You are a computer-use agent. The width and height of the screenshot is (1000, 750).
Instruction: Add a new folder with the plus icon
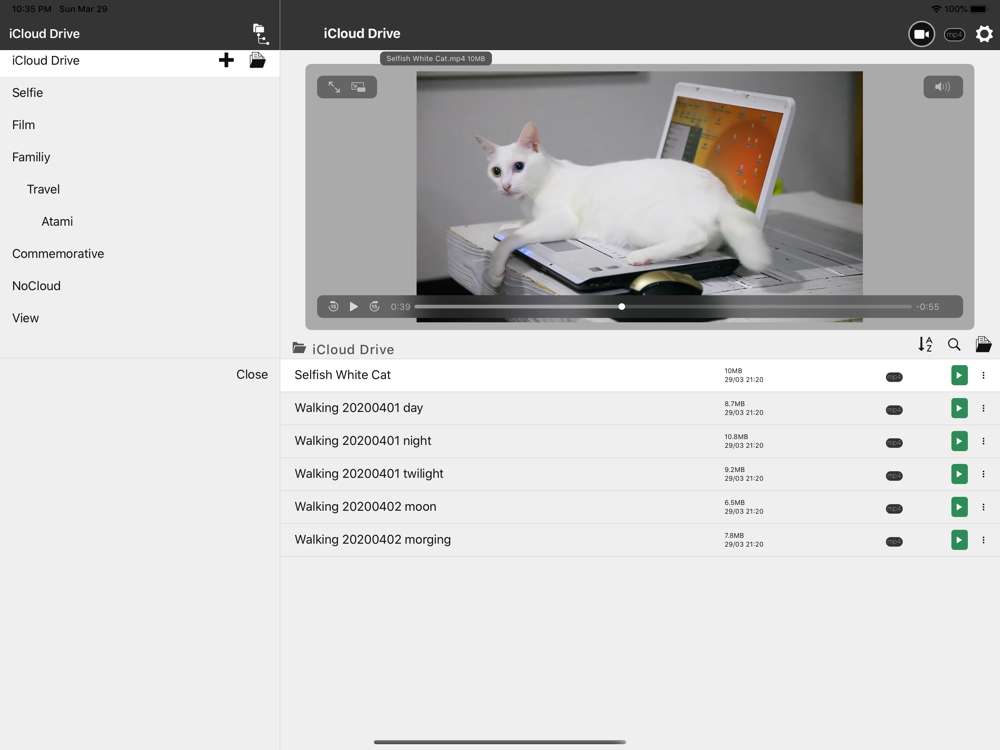(226, 61)
